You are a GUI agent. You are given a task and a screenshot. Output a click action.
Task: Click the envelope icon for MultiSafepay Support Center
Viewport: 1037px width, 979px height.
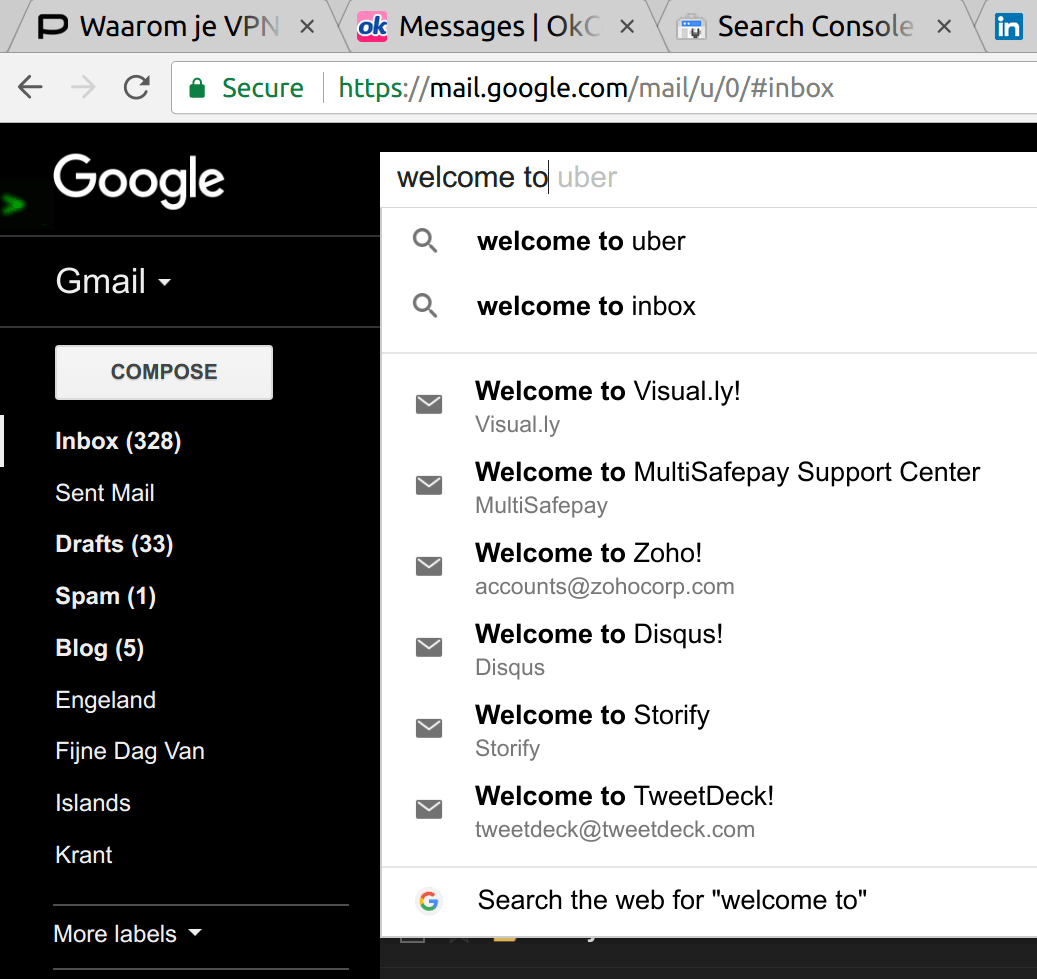(429, 485)
